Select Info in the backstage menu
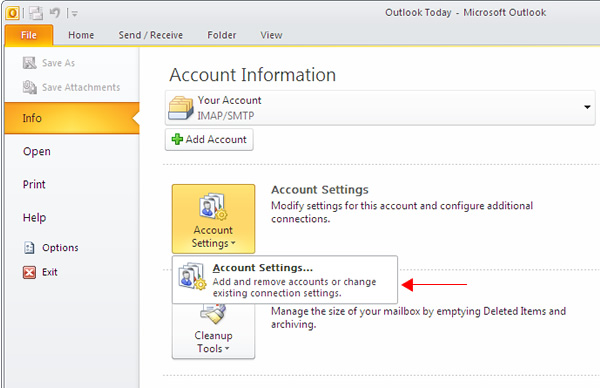 pyautogui.click(x=72, y=118)
